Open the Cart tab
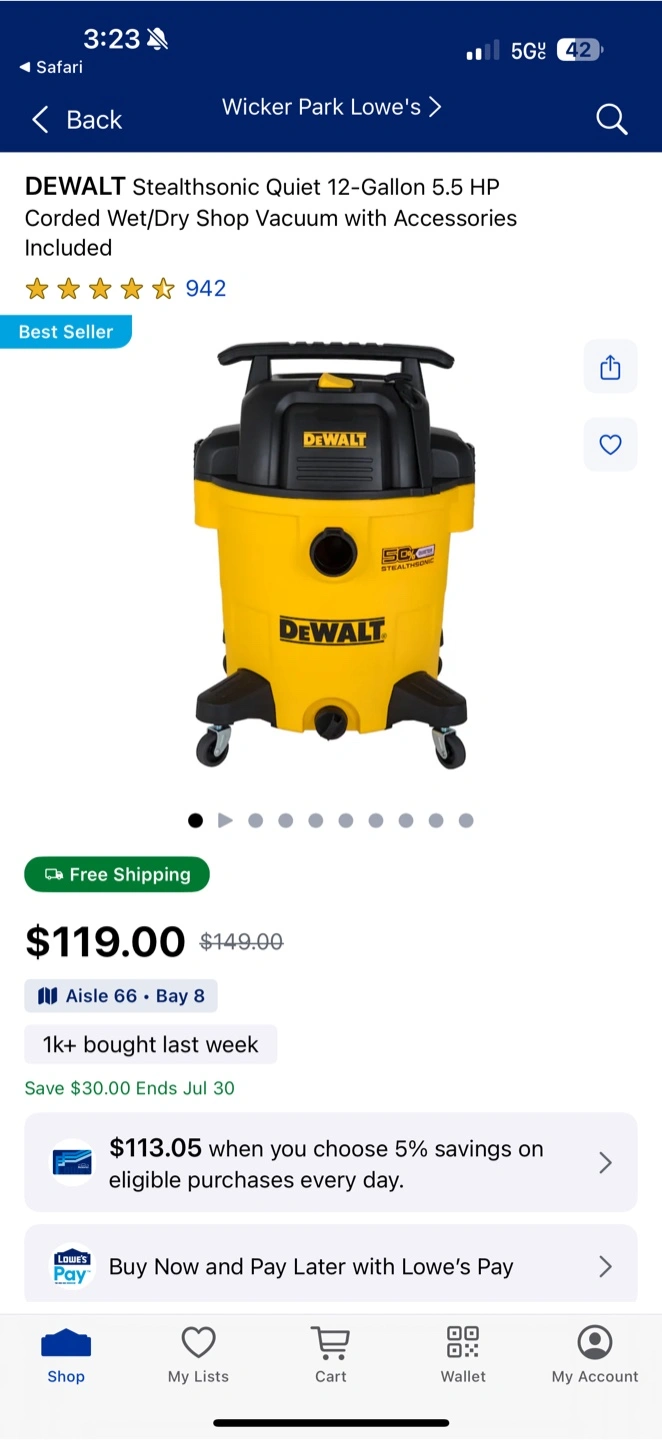 click(x=330, y=1355)
